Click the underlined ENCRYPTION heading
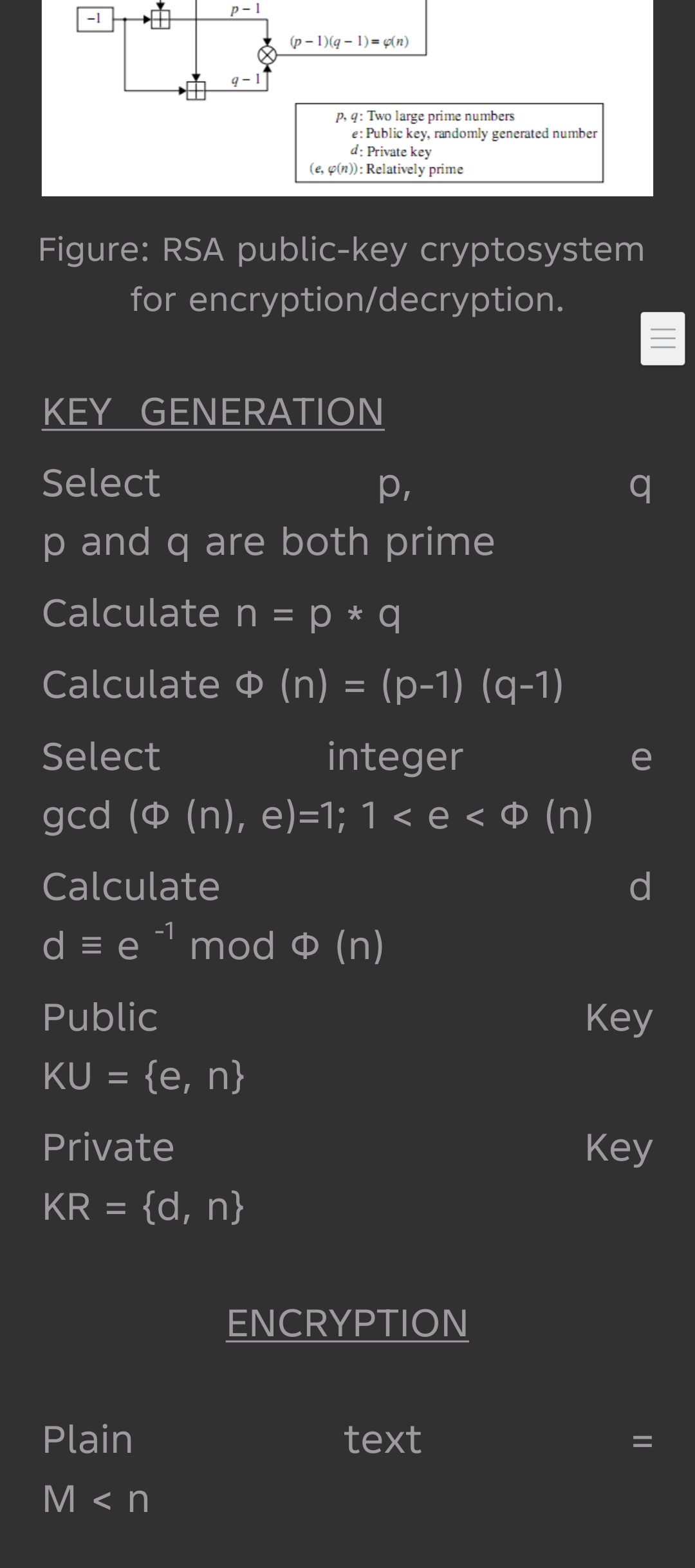This screenshot has height=1568, width=695. pos(347,1323)
